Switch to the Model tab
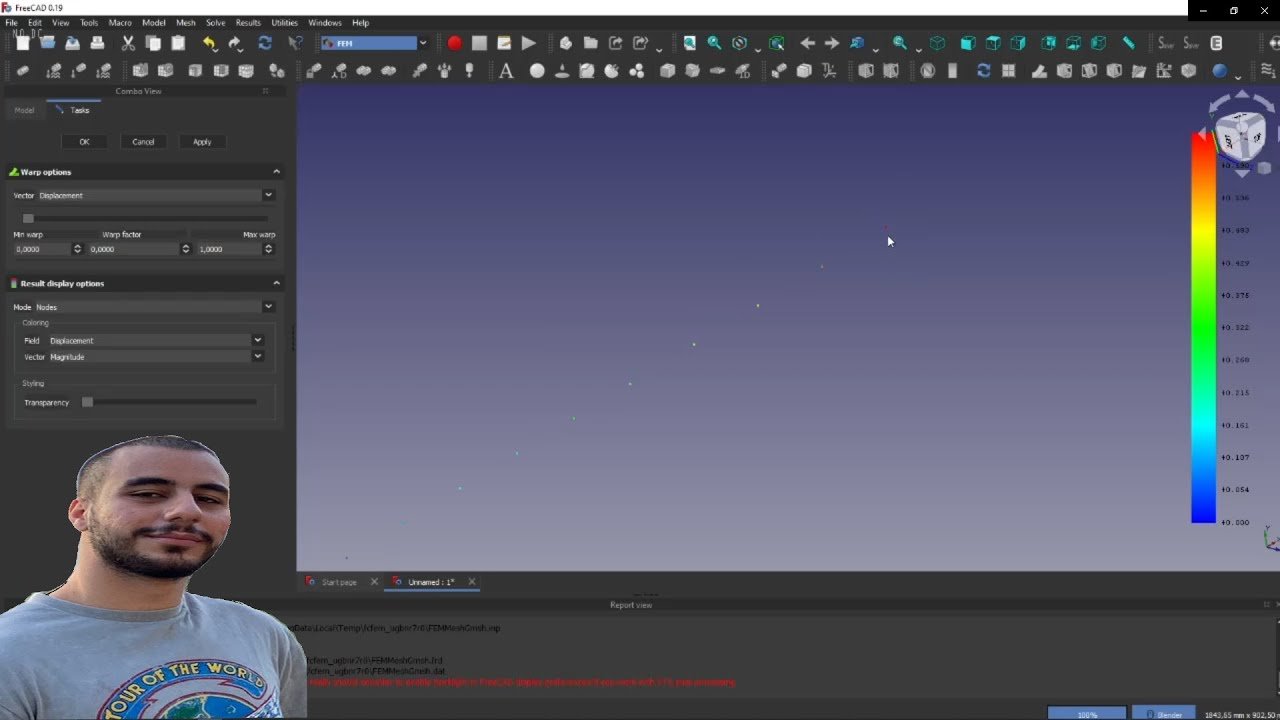Screen dimensions: 1280x720 (x=24, y=110)
